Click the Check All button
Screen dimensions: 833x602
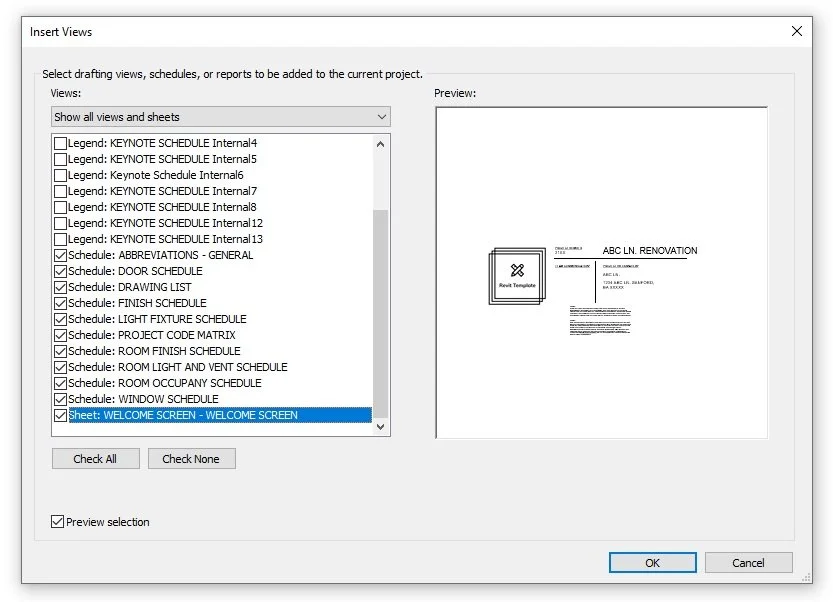[95, 458]
